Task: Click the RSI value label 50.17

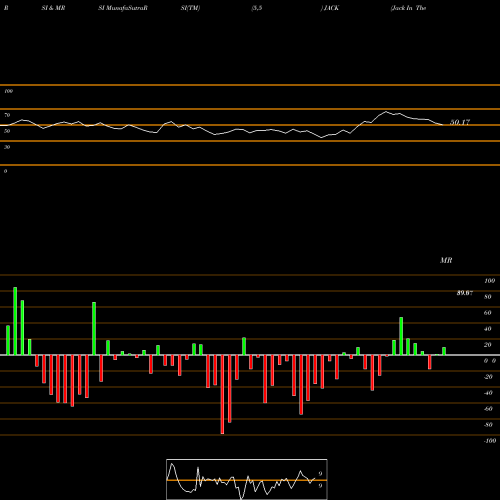Action: coord(460,122)
